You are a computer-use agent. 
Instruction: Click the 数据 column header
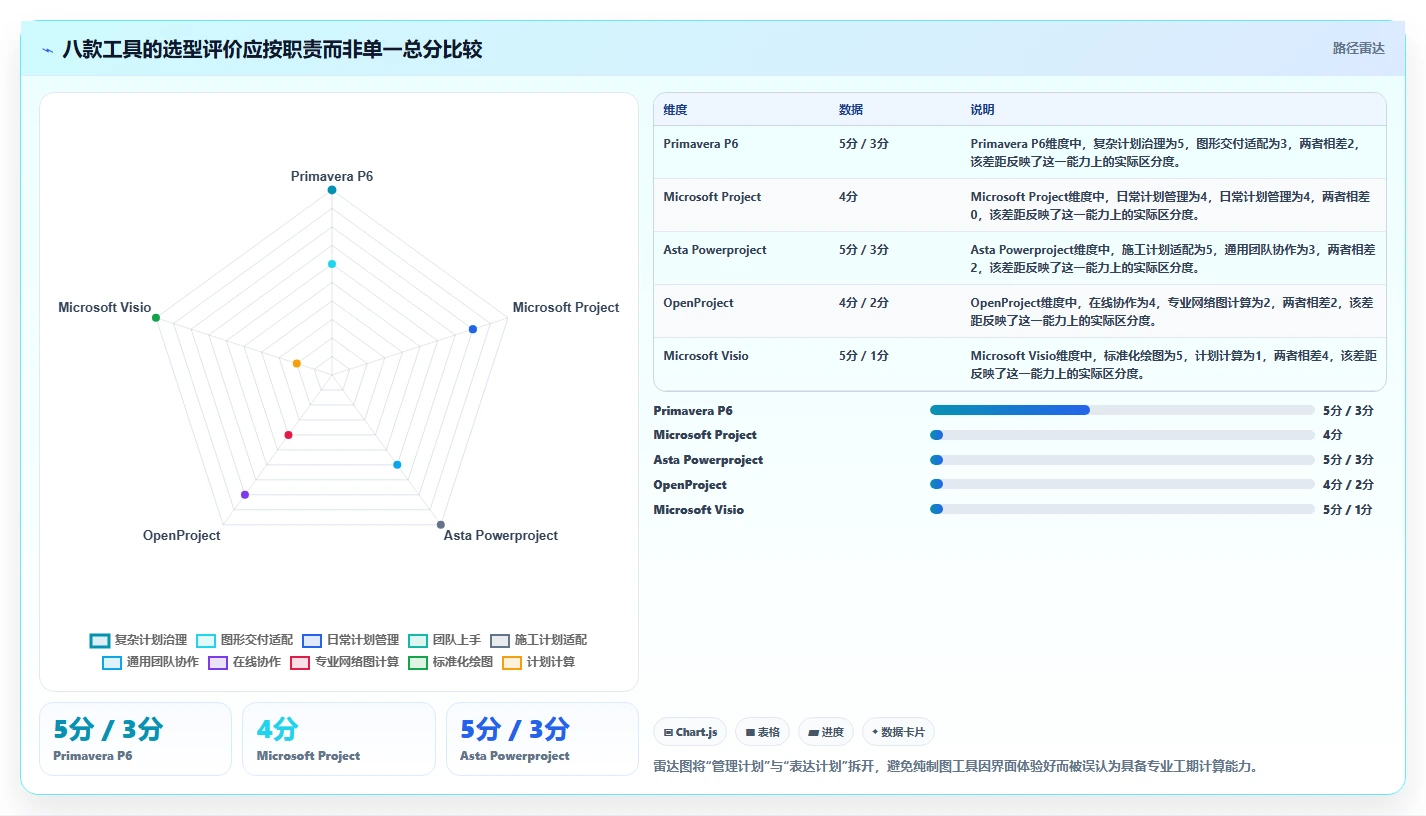851,110
